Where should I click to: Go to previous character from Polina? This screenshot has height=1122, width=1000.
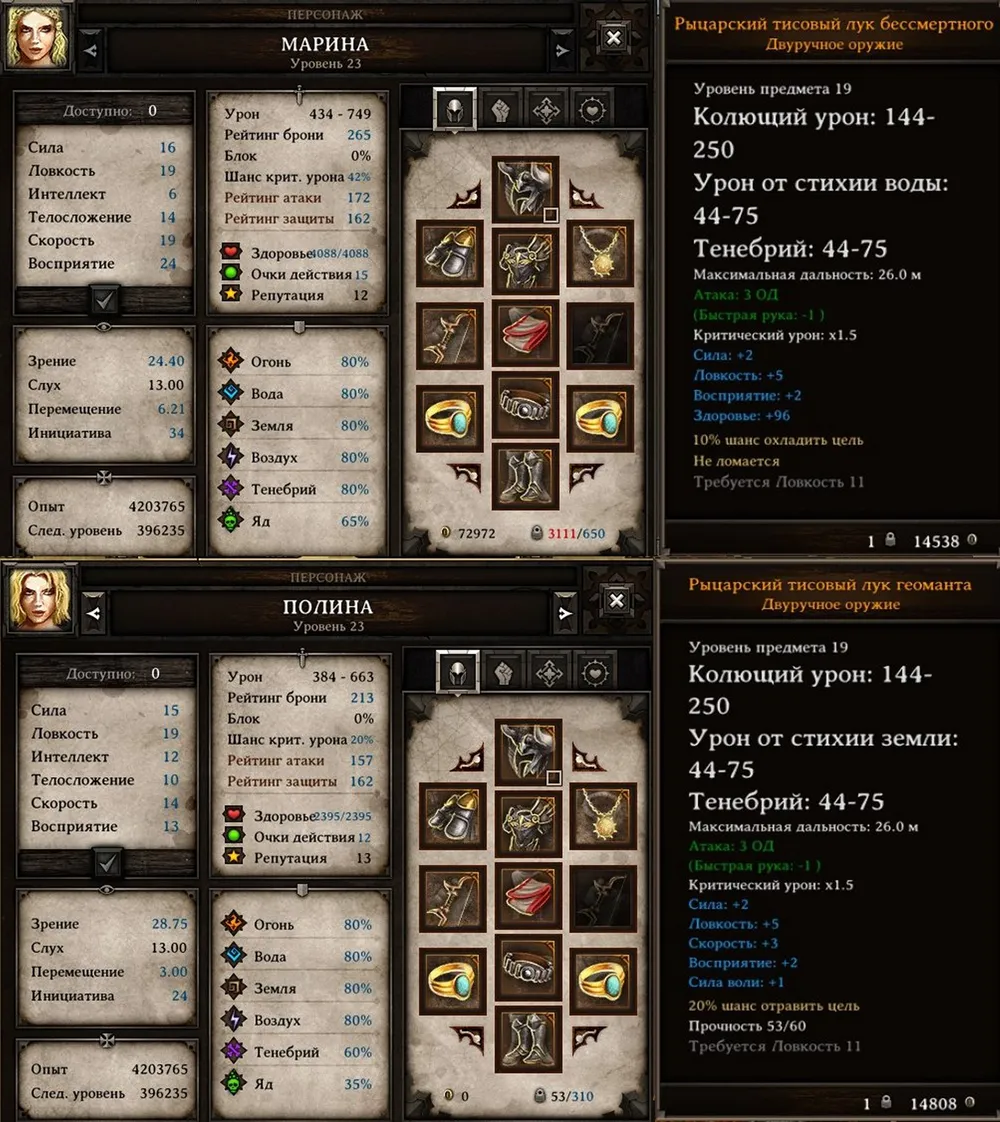click(94, 613)
